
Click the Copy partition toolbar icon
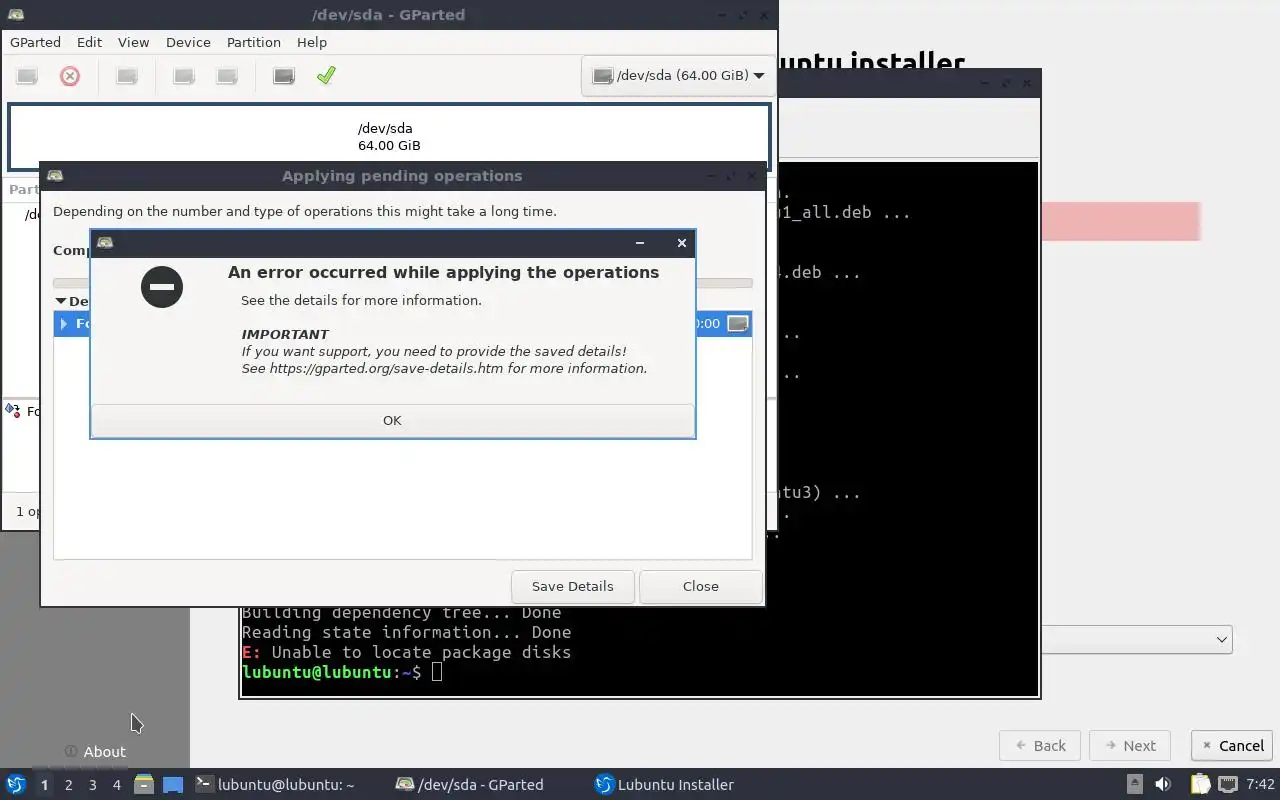point(184,76)
